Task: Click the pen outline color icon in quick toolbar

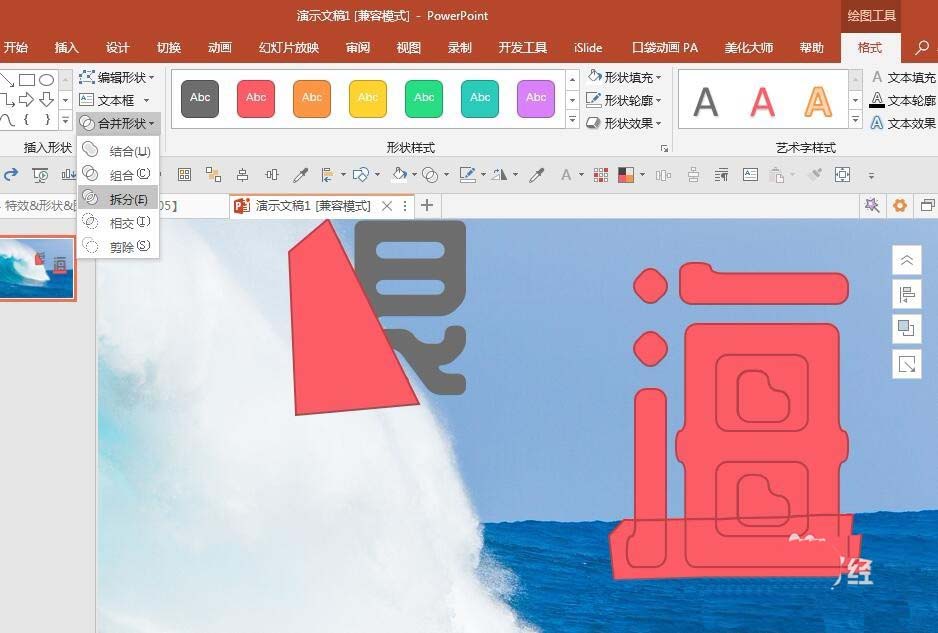Action: point(467,175)
